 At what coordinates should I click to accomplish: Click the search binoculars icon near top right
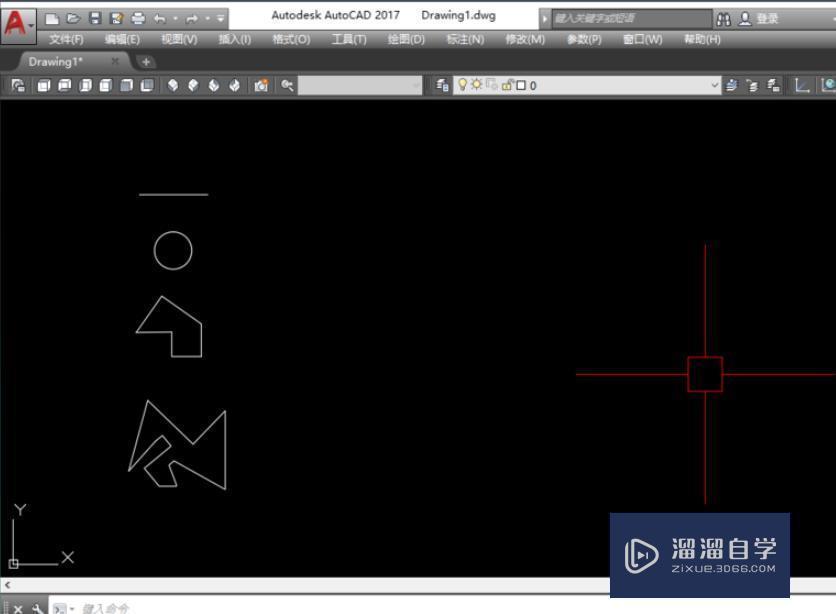[x=725, y=16]
